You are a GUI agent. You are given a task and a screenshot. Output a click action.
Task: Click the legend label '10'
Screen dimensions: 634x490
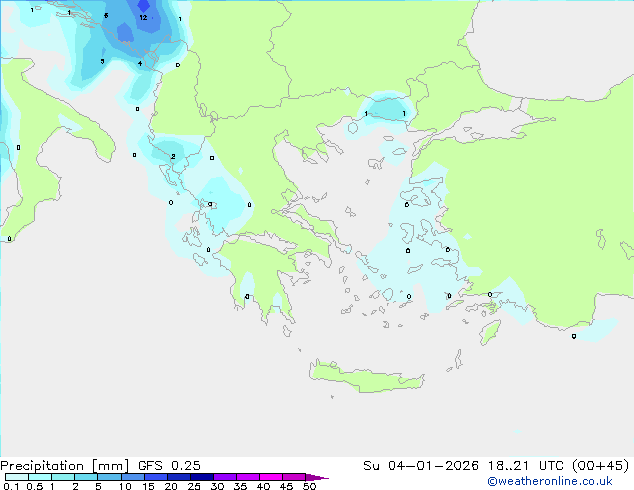[125, 486]
